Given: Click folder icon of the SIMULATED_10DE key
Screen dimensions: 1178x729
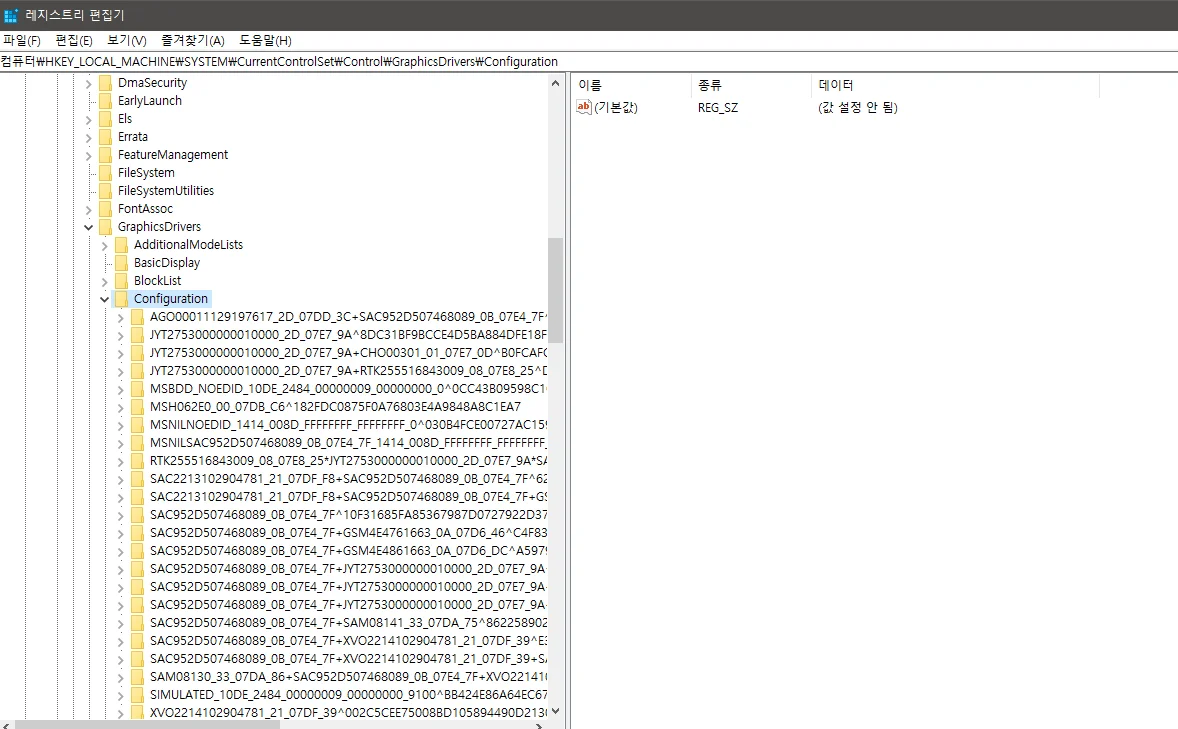Looking at the screenshot, I should pyautogui.click(x=137, y=694).
